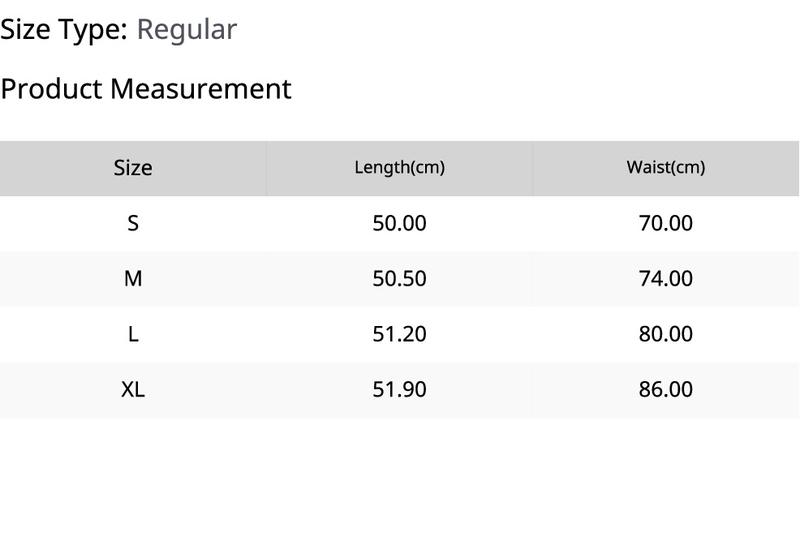The height and width of the screenshot is (558, 800).
Task: Click the 50.50 length value
Action: click(x=399, y=279)
